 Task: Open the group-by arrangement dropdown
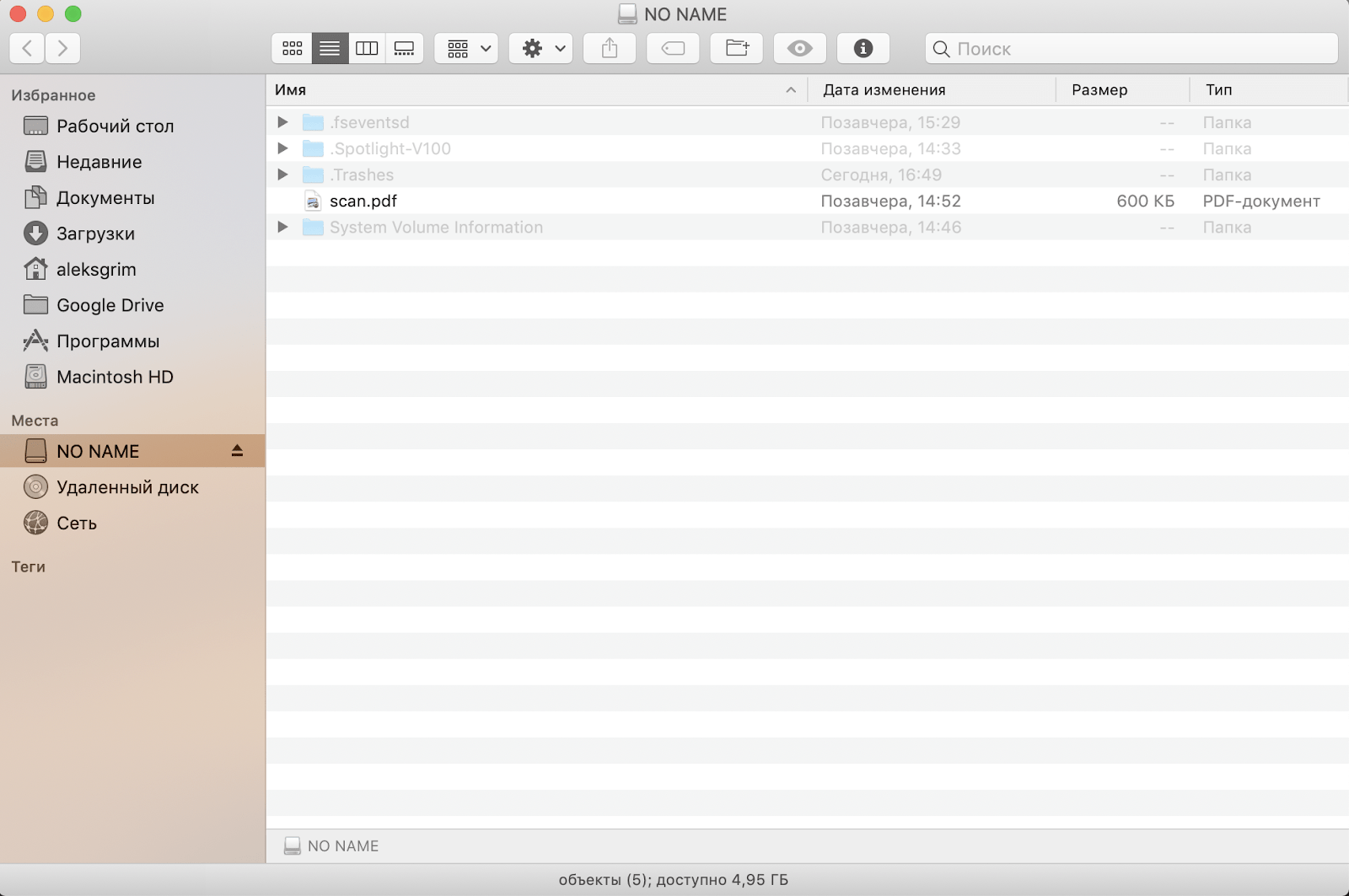point(467,49)
